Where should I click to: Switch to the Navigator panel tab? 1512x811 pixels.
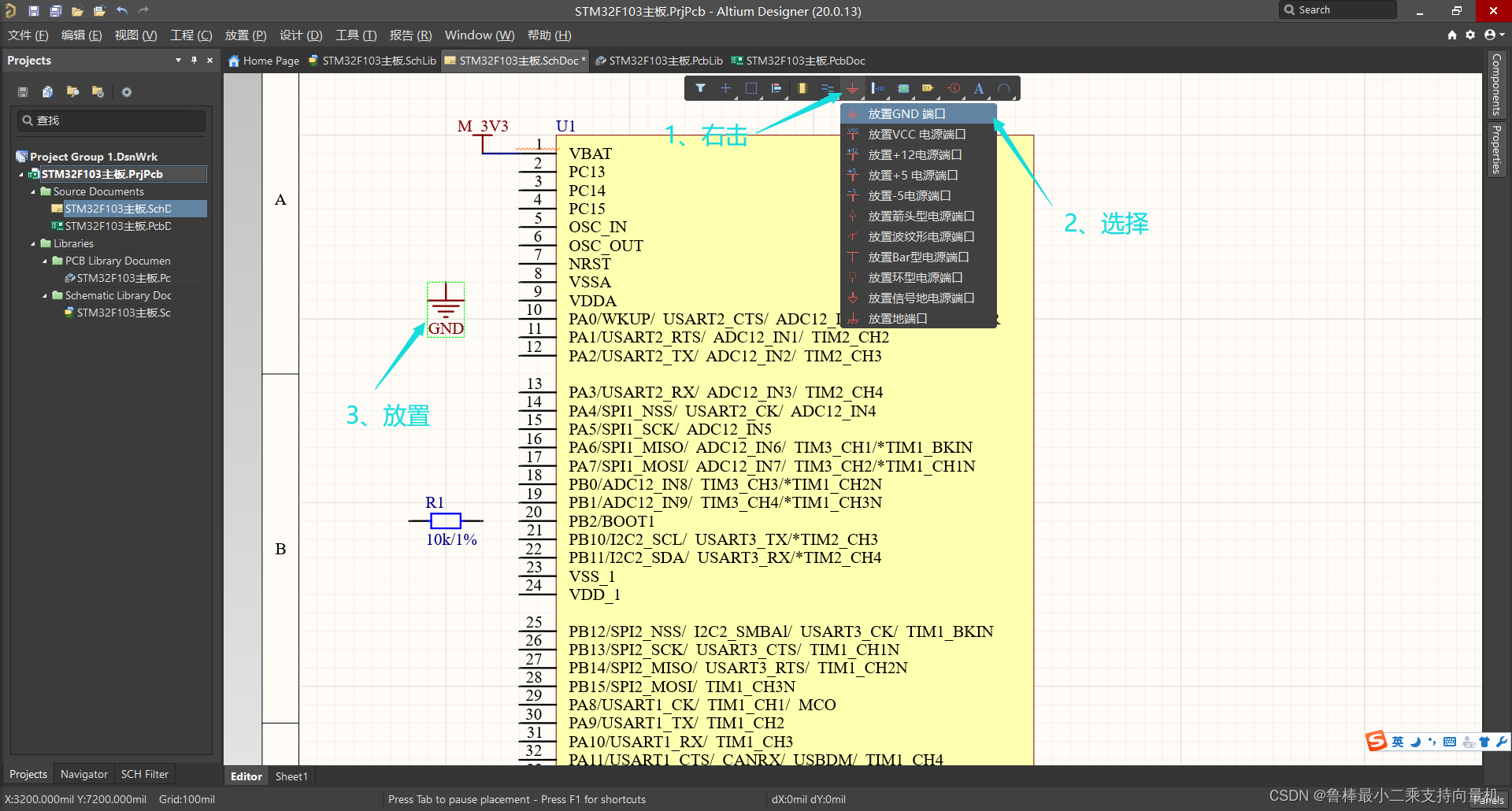click(x=83, y=774)
